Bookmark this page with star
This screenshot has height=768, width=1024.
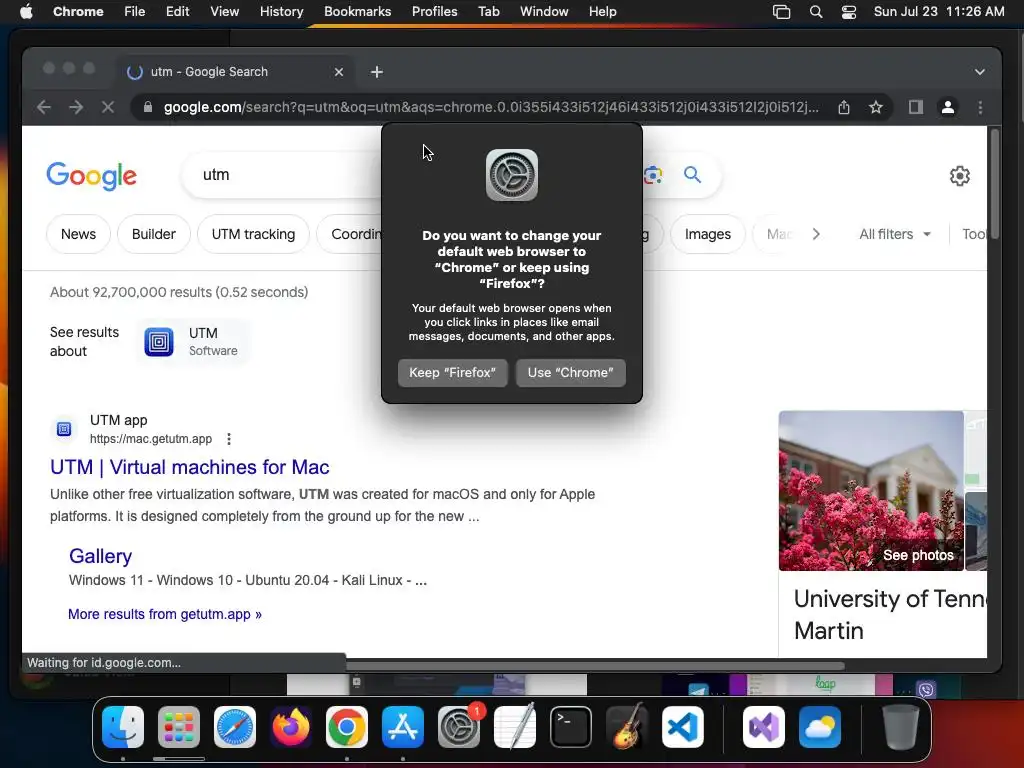pyautogui.click(x=876, y=107)
